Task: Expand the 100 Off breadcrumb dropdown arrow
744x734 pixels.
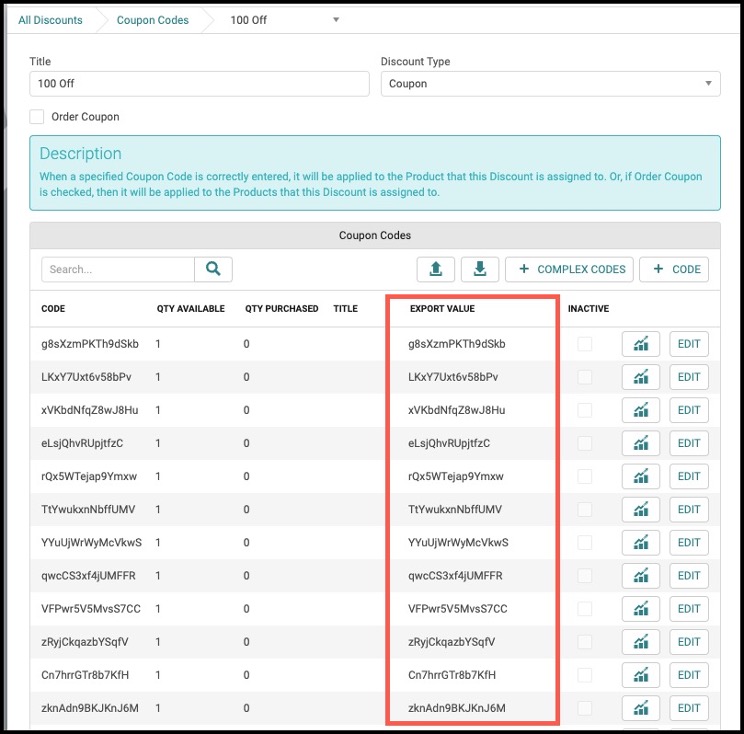Action: [336, 19]
